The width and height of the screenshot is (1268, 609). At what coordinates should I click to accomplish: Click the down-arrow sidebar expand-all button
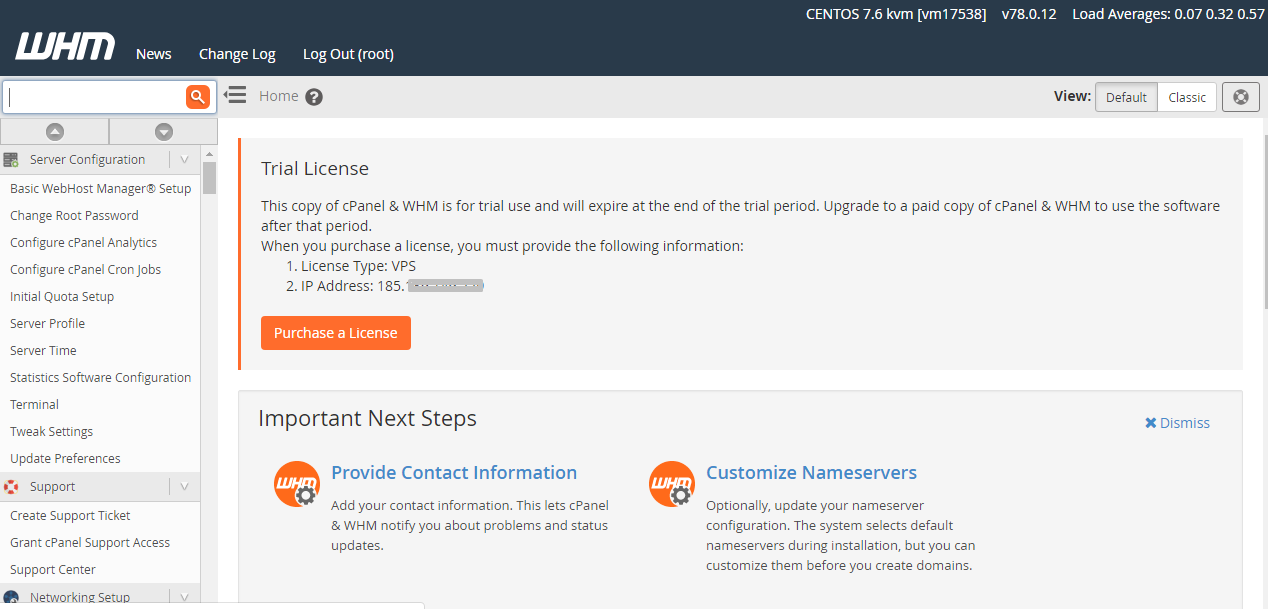coord(164,131)
